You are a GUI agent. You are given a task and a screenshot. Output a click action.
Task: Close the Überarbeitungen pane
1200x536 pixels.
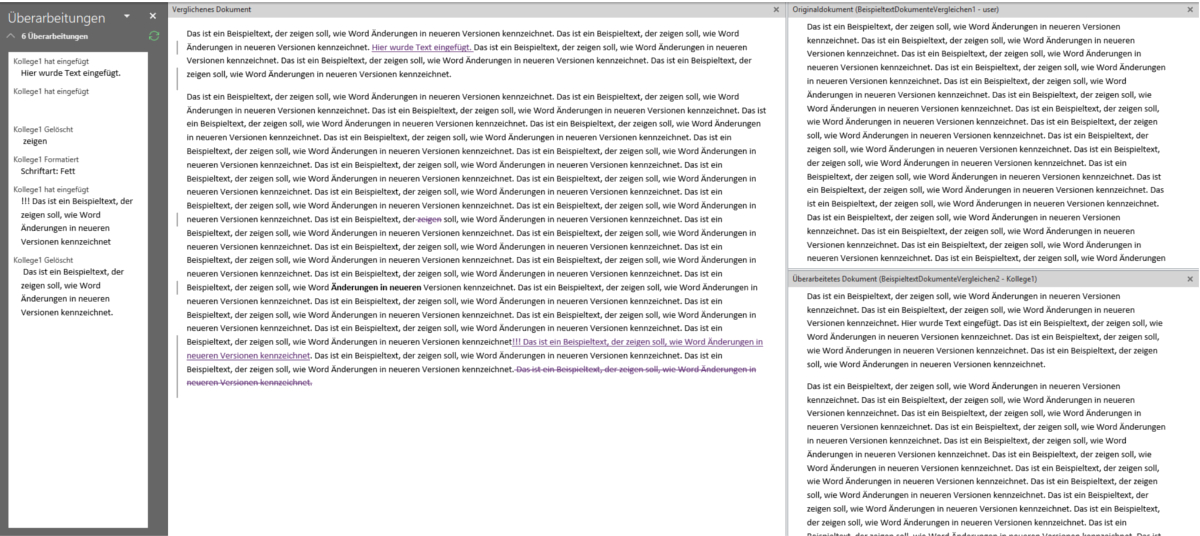click(x=152, y=17)
